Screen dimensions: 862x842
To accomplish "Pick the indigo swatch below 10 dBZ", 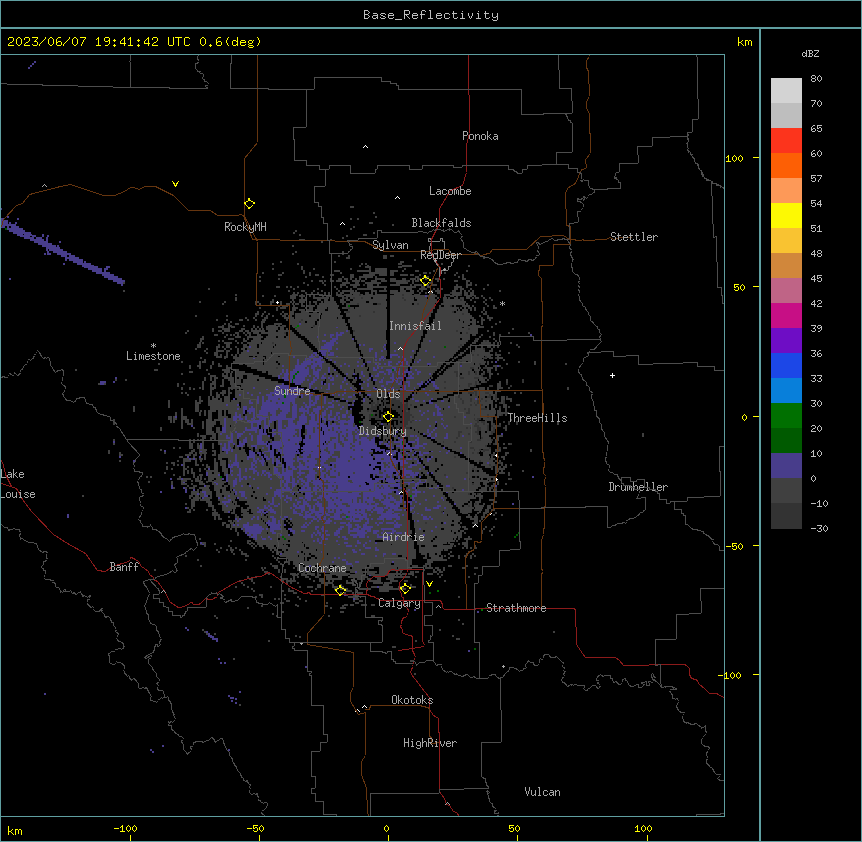I will [x=786, y=466].
